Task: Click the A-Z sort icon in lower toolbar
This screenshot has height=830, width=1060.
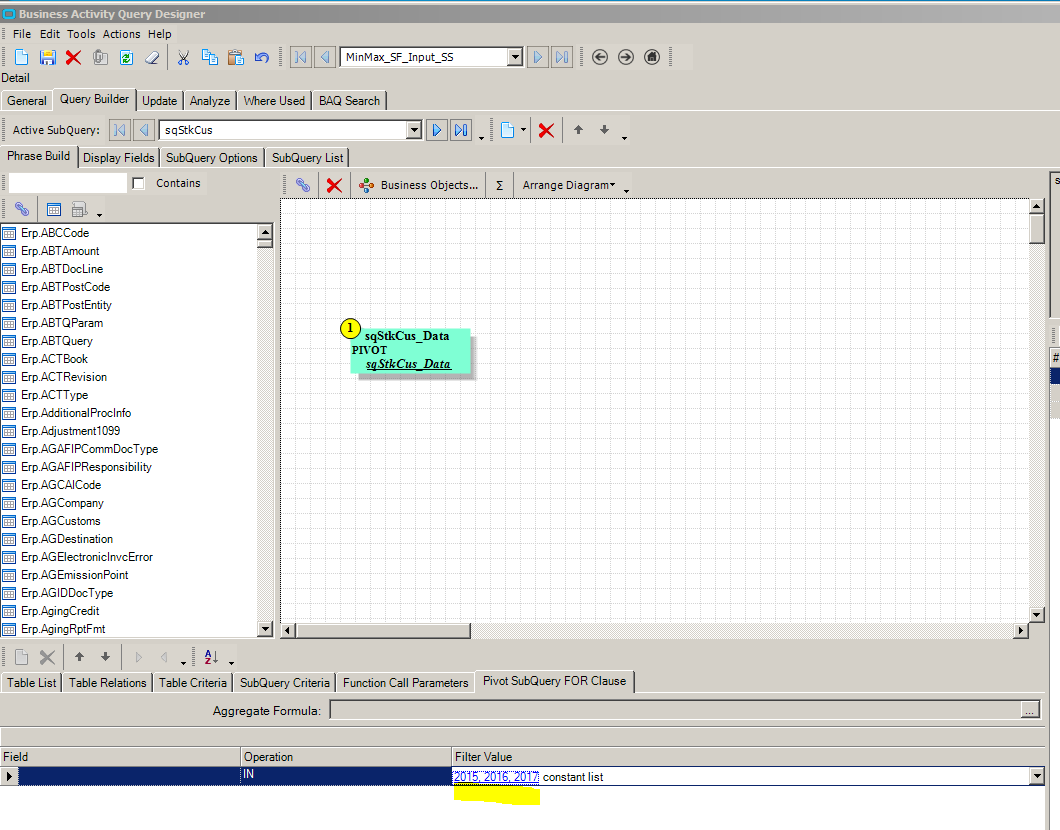Action: (212, 656)
